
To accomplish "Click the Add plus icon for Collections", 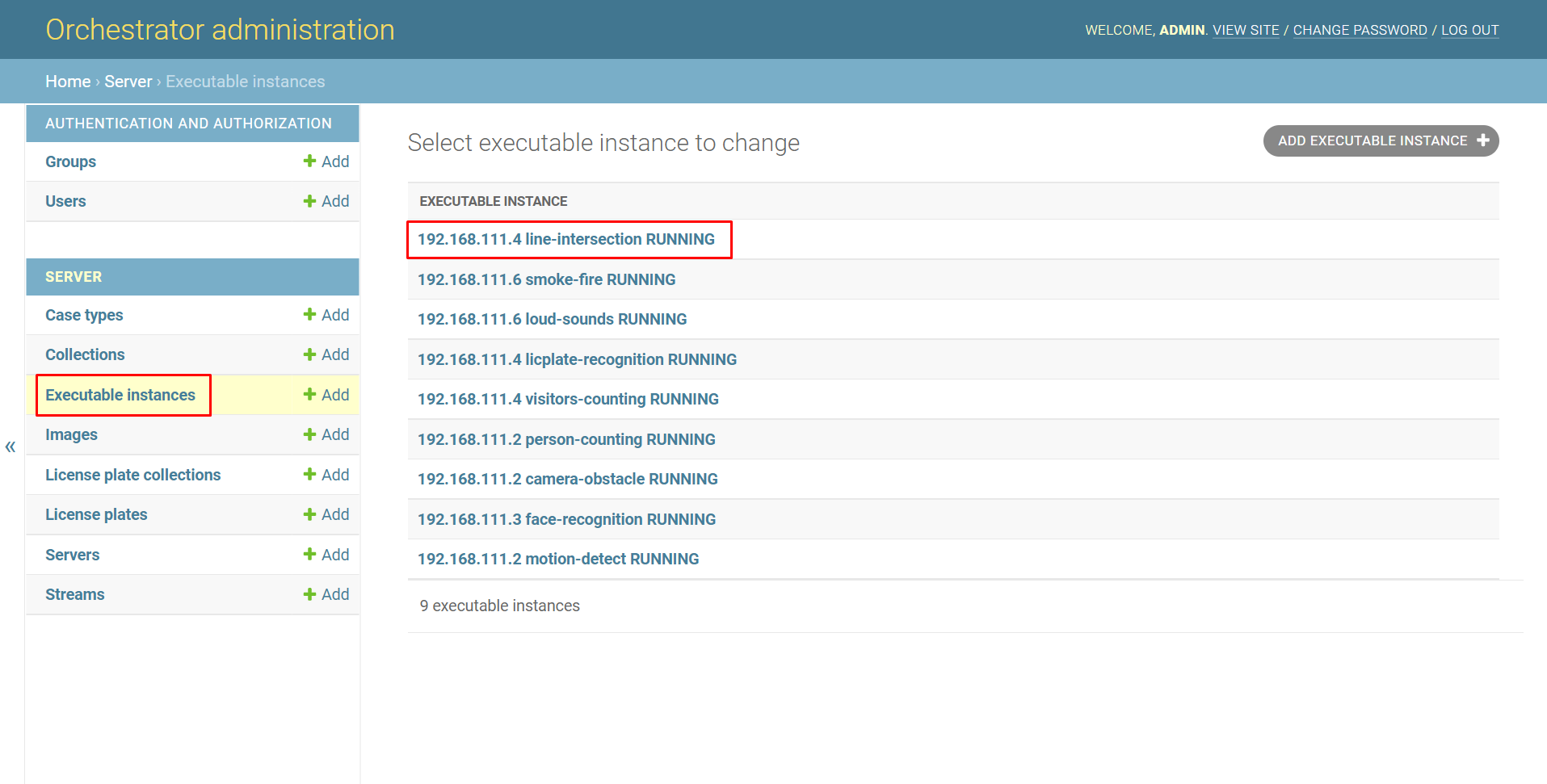I will pyautogui.click(x=309, y=354).
